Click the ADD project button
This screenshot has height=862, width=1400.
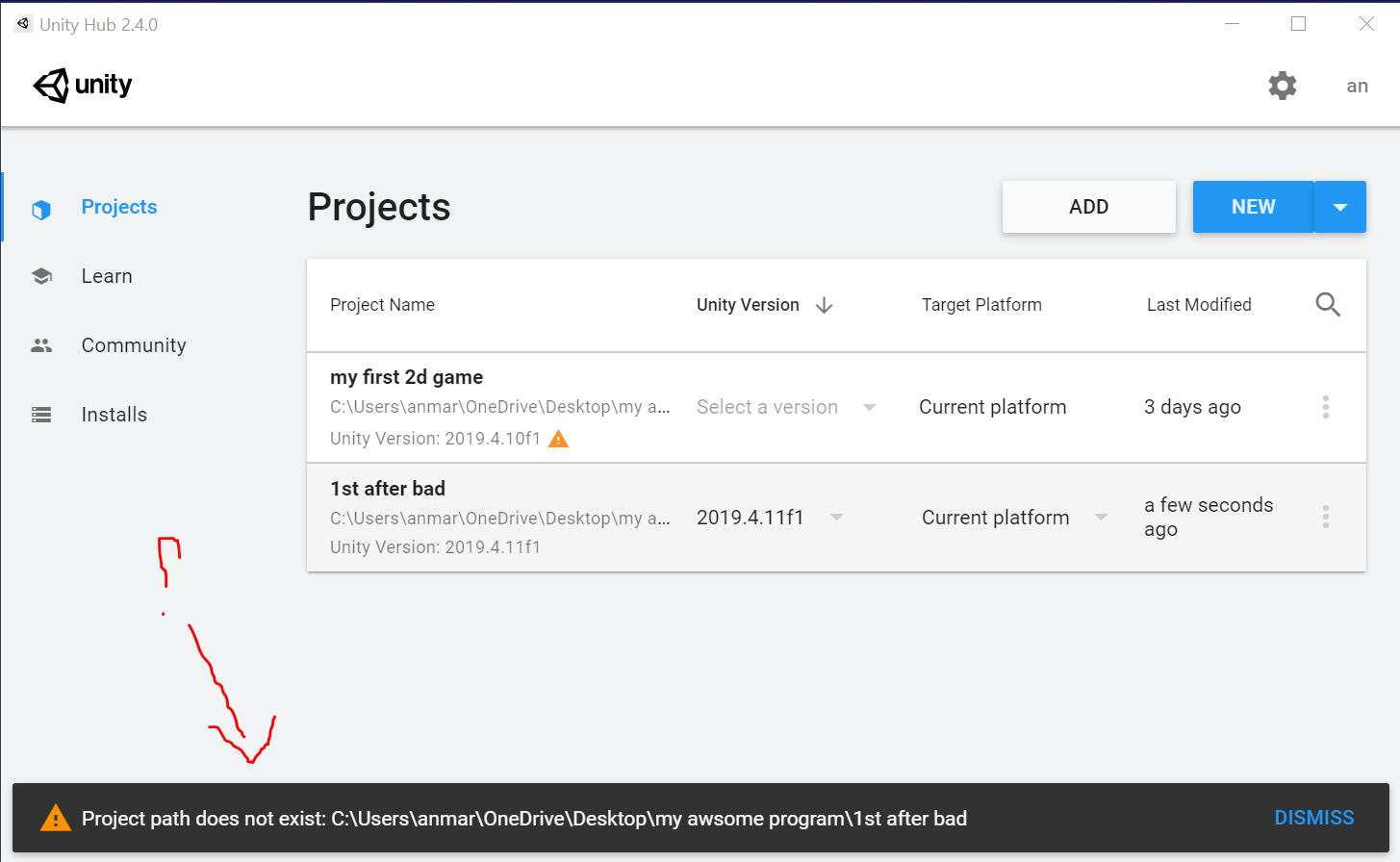1089,207
